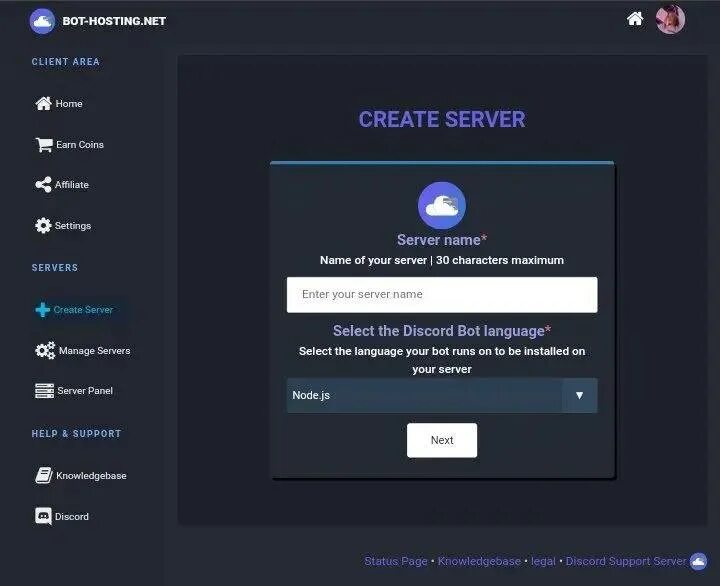Open Settings from sidebar
This screenshot has width=720, height=586.
tap(73, 225)
